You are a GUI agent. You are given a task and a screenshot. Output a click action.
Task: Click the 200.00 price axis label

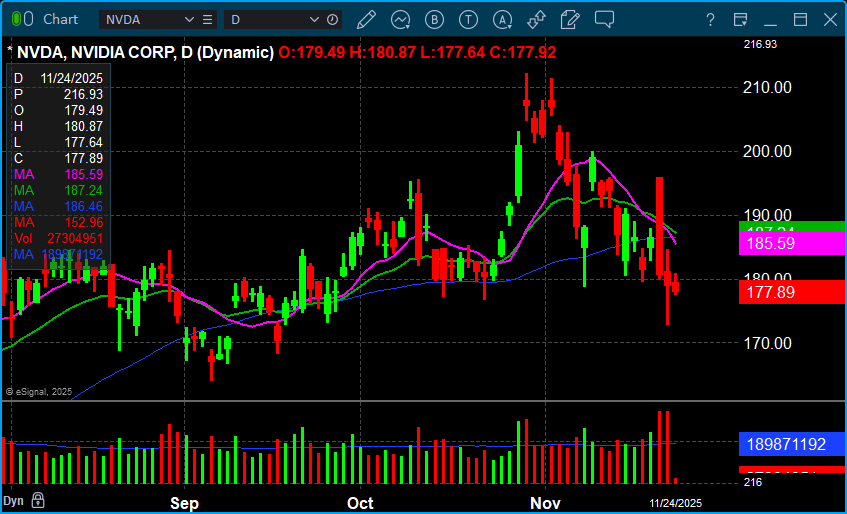click(768, 151)
